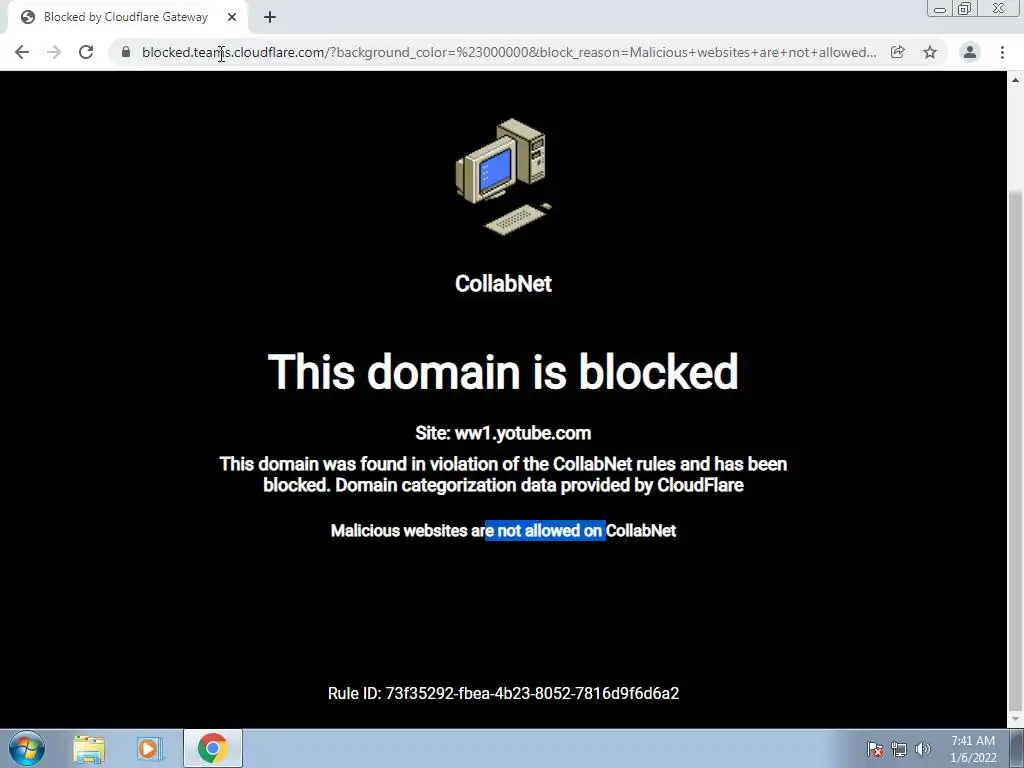The image size is (1024, 768).
Task: Open the Windows Start menu
Action: [27, 748]
